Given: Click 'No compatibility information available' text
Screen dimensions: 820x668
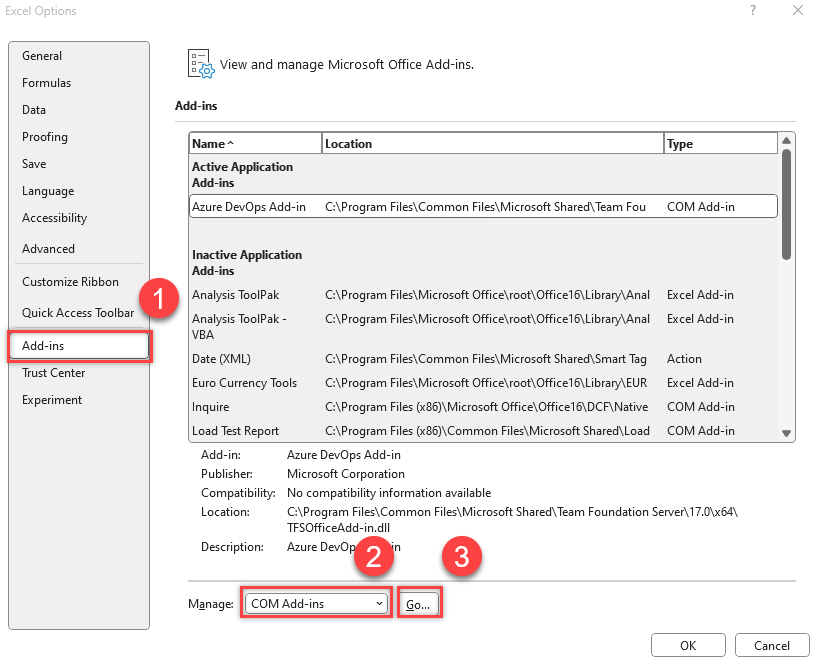Looking at the screenshot, I should pos(389,493).
